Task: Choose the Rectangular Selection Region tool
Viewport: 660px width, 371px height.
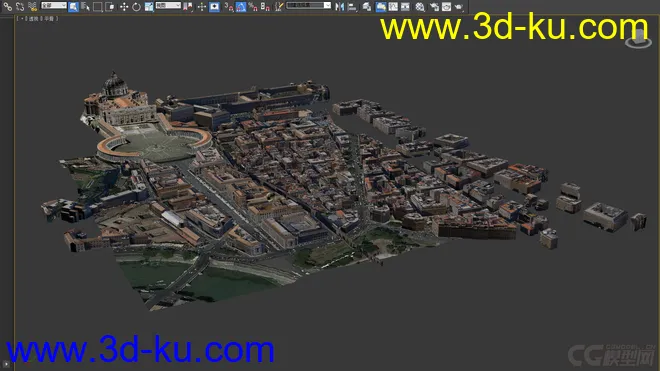Action: tap(98, 7)
